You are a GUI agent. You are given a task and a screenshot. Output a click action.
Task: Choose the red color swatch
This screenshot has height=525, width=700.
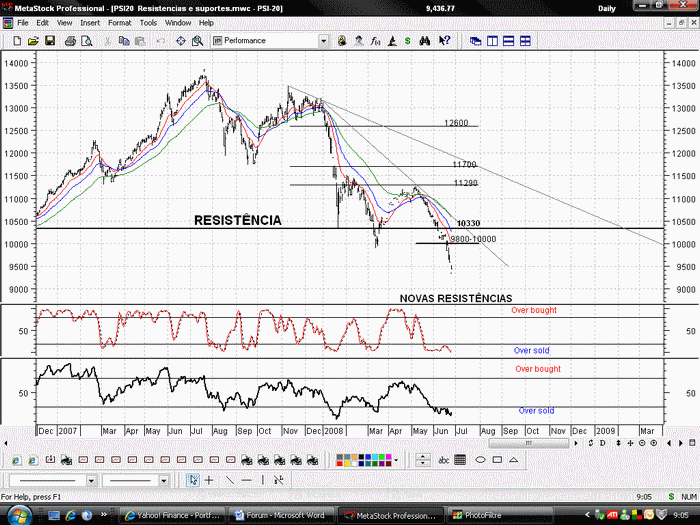click(340, 464)
